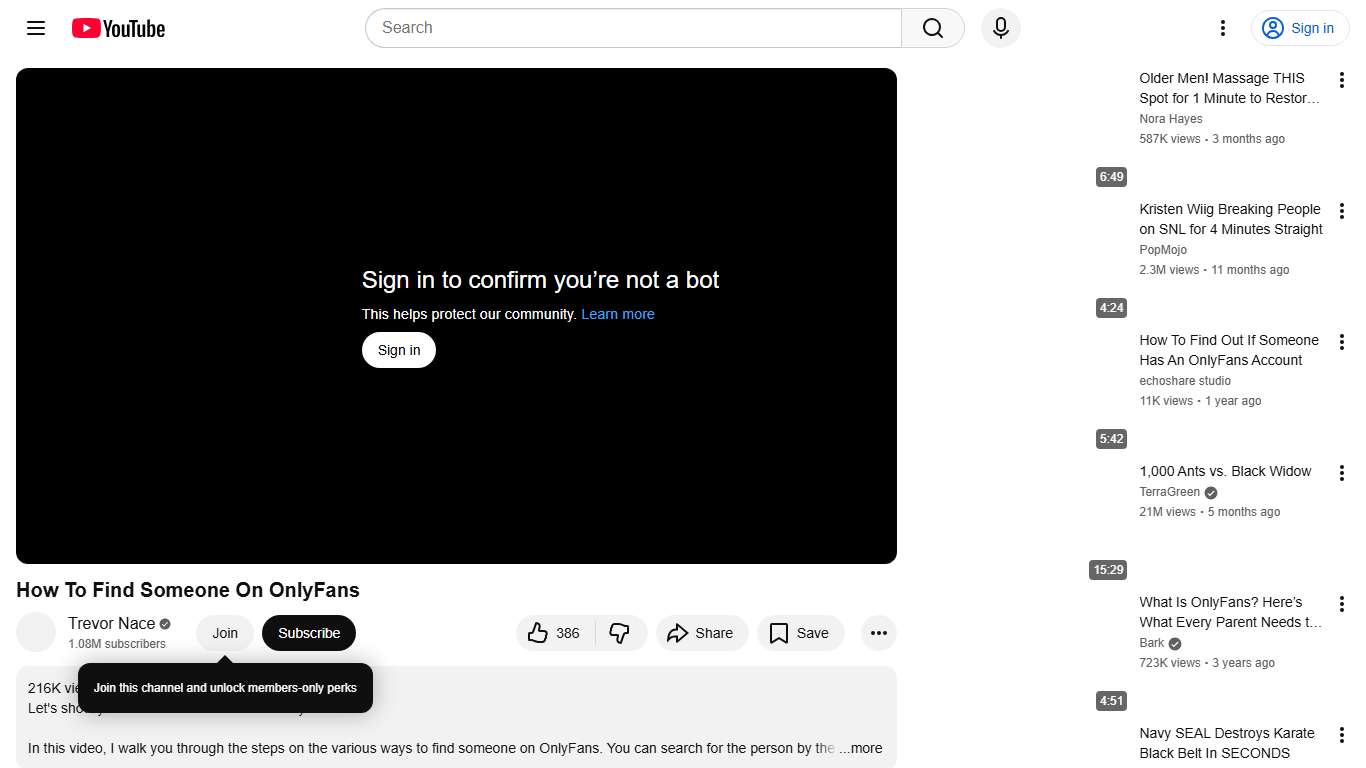Click the search magnifier icon

tap(931, 28)
